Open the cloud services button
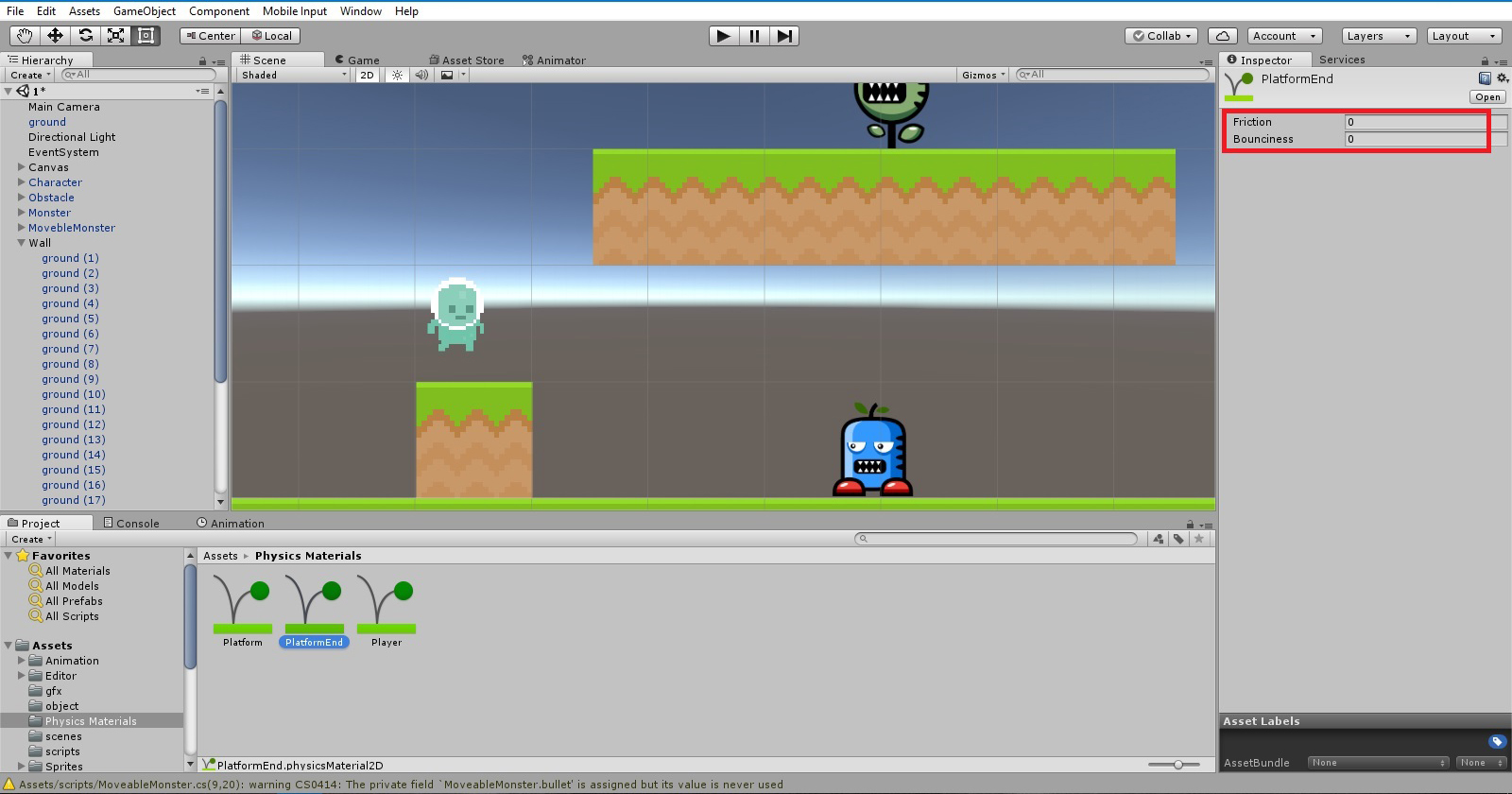This screenshot has height=794, width=1512. click(1223, 36)
